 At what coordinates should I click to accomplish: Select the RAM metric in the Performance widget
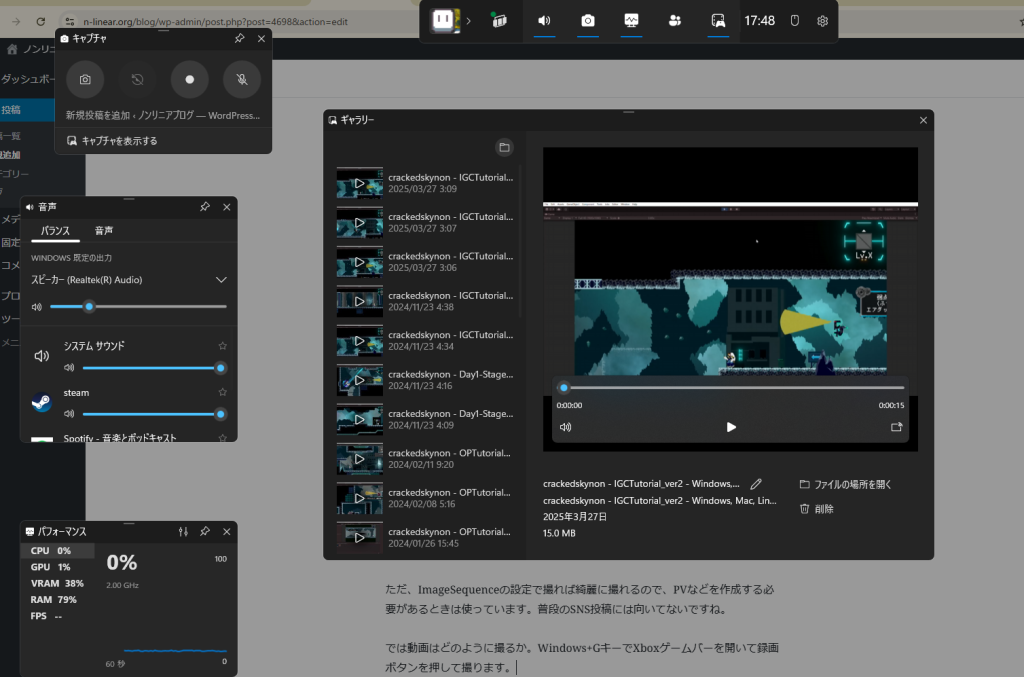click(58, 600)
